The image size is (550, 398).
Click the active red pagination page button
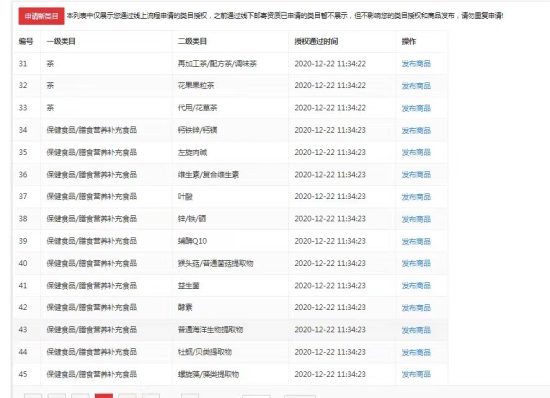[x=104, y=396]
